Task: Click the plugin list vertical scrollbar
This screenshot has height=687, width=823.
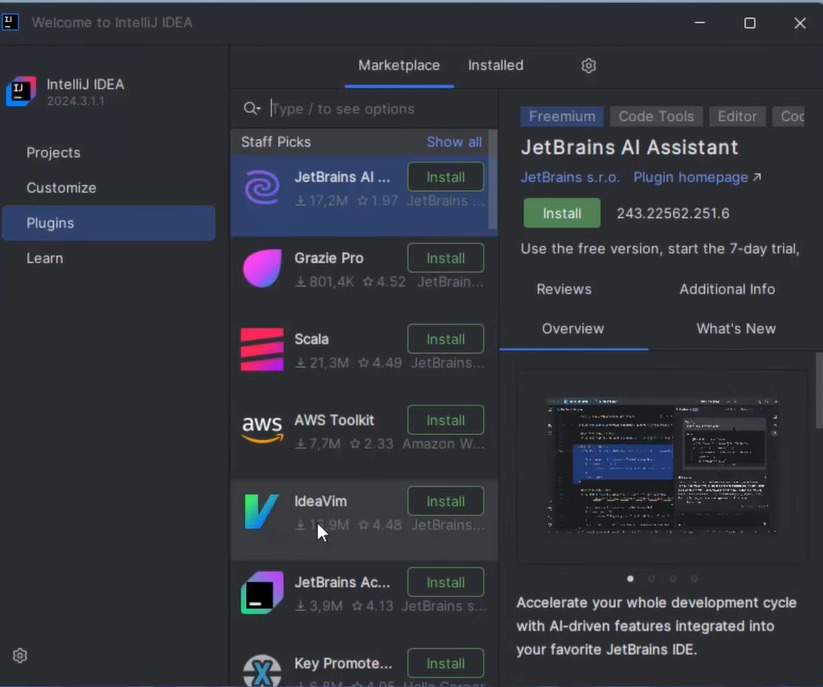Action: (x=493, y=179)
